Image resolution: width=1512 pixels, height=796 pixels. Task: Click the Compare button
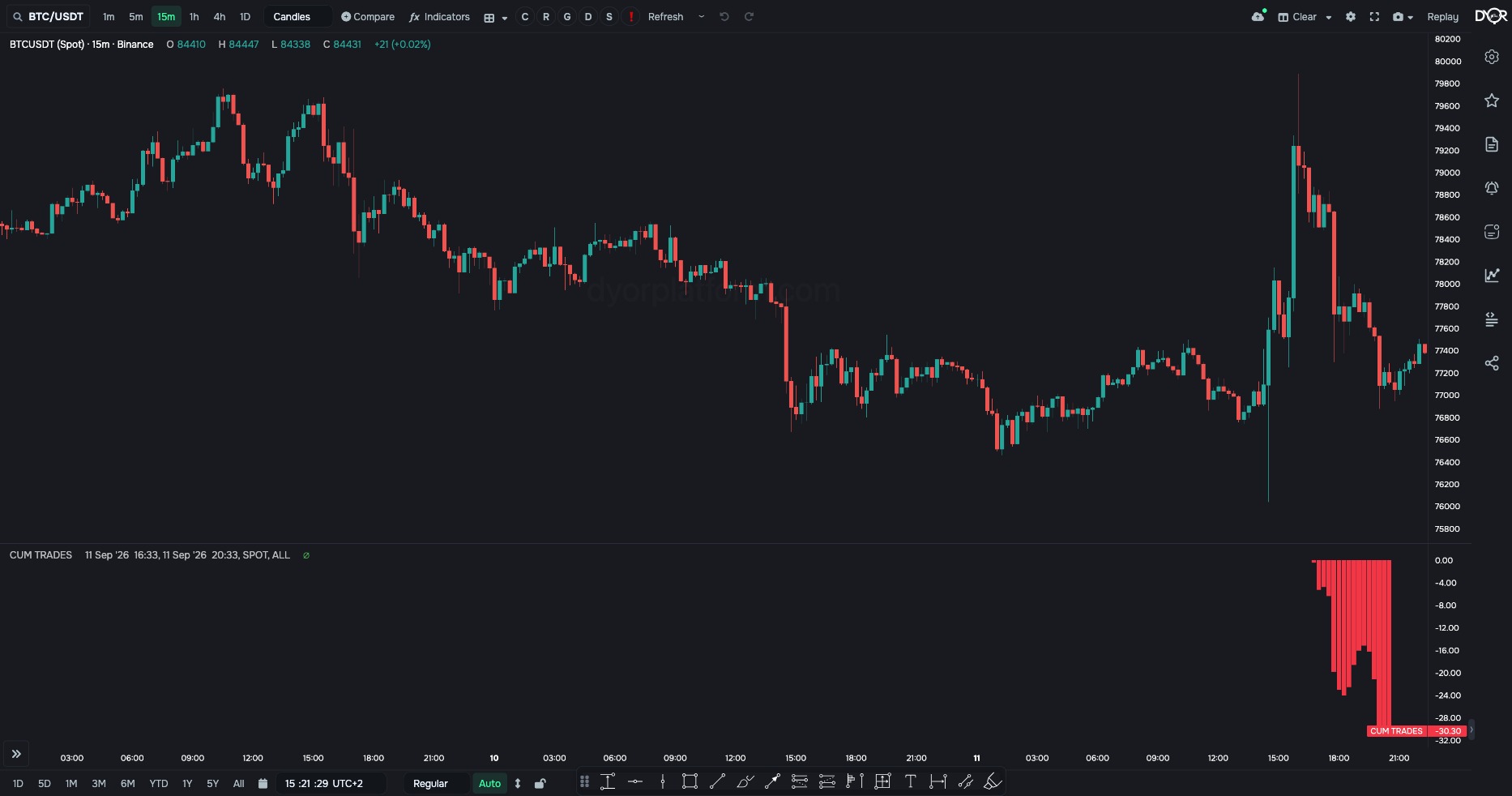pos(368,16)
